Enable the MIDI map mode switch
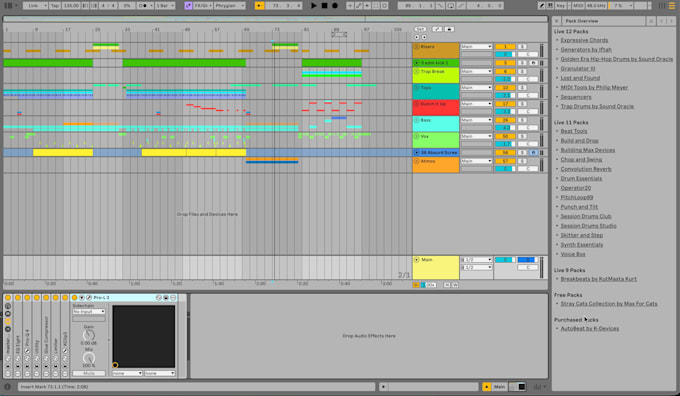Viewport: 680px width, 396px height. tap(578, 6)
